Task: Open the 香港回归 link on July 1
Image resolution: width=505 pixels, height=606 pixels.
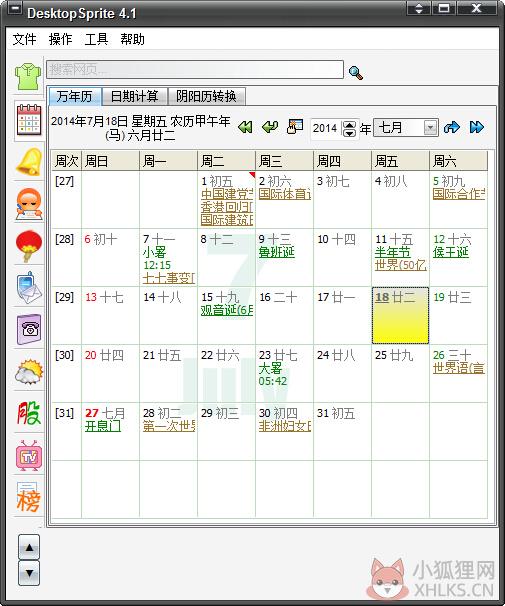Action: [x=227, y=207]
